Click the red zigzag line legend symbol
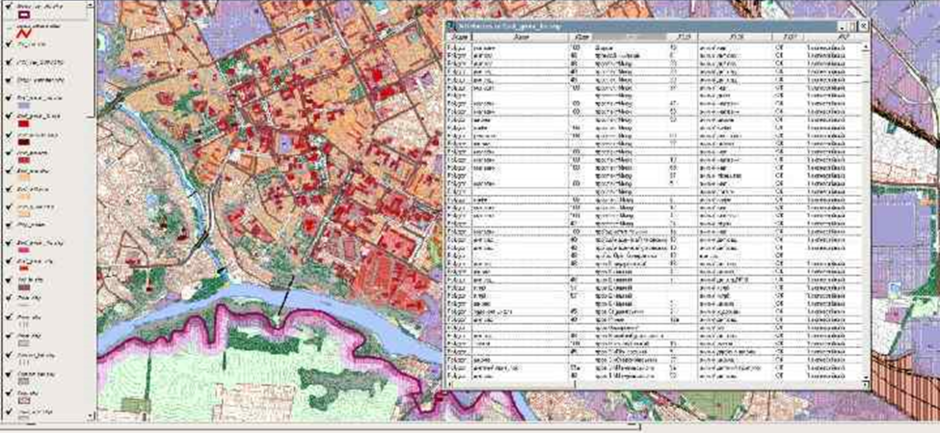Screen dimensions: 940x433 click(x=24, y=32)
